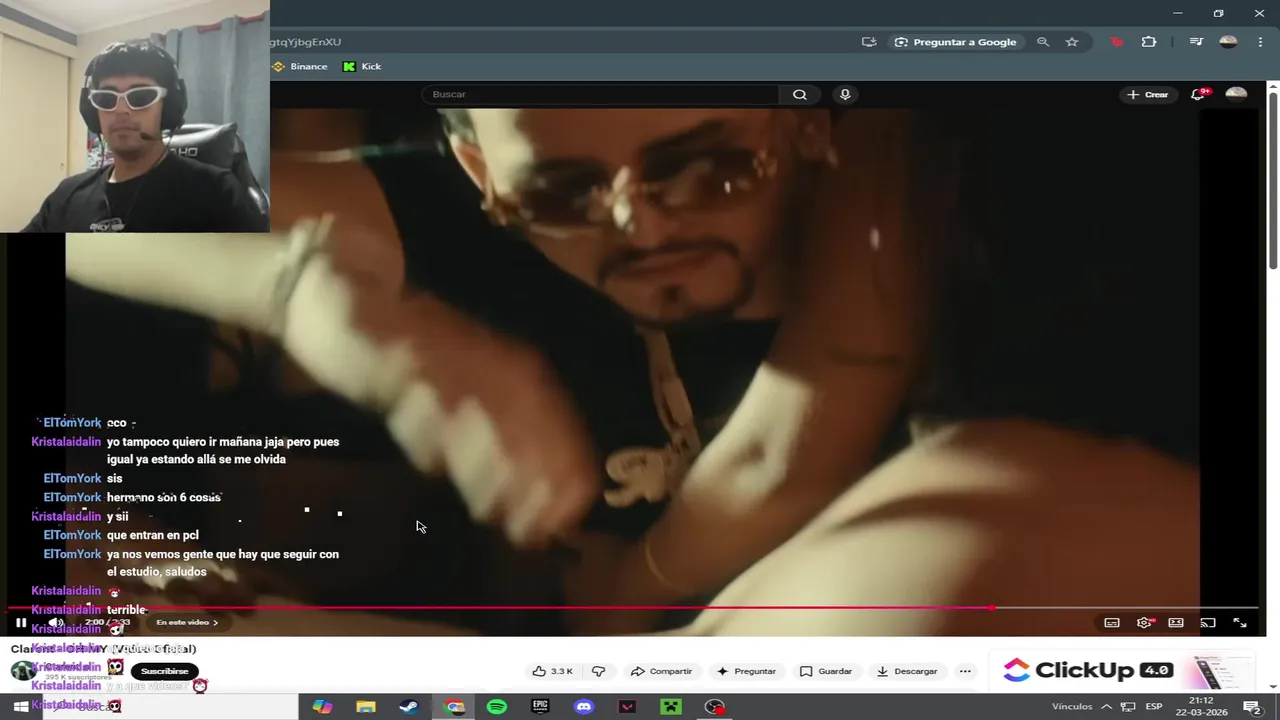The image size is (1280, 720).
Task: Like the video with 3.3 K likes
Action: point(553,671)
